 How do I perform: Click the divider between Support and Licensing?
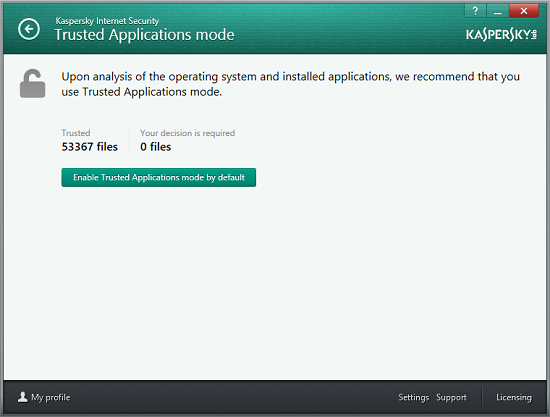482,397
